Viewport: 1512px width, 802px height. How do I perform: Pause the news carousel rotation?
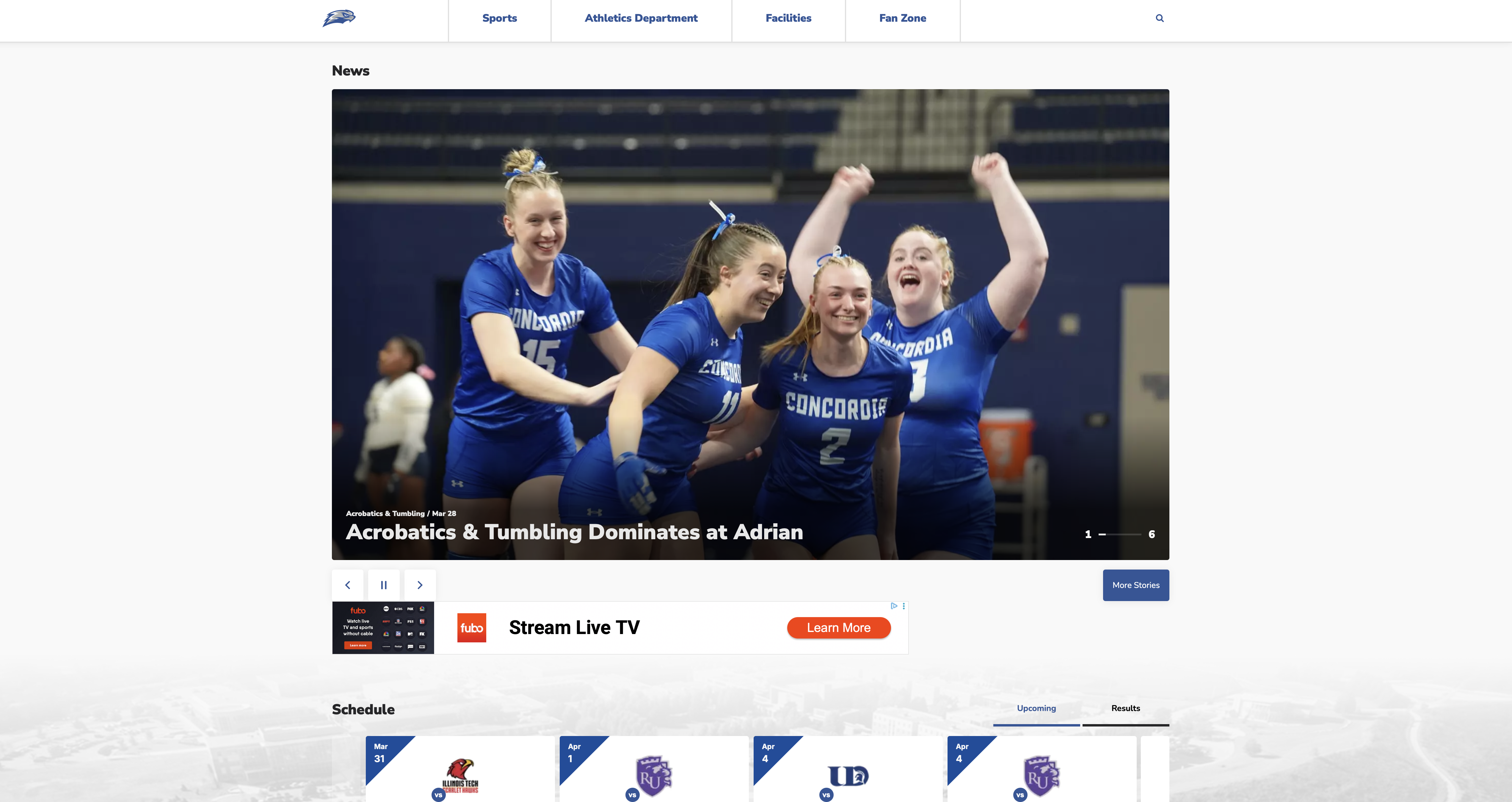(384, 585)
